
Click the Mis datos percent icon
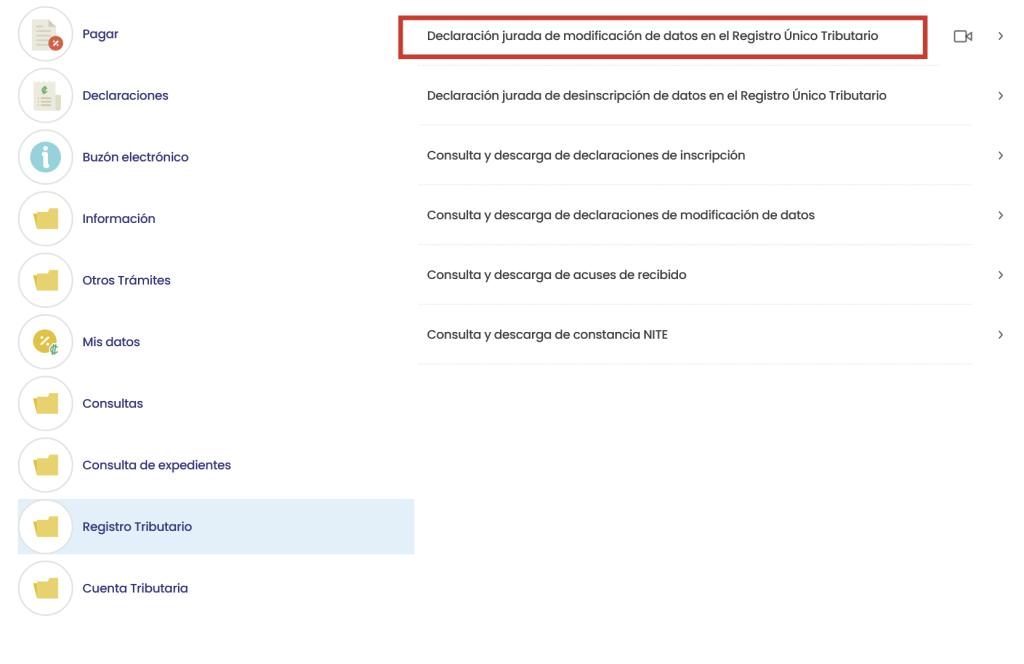(46, 342)
